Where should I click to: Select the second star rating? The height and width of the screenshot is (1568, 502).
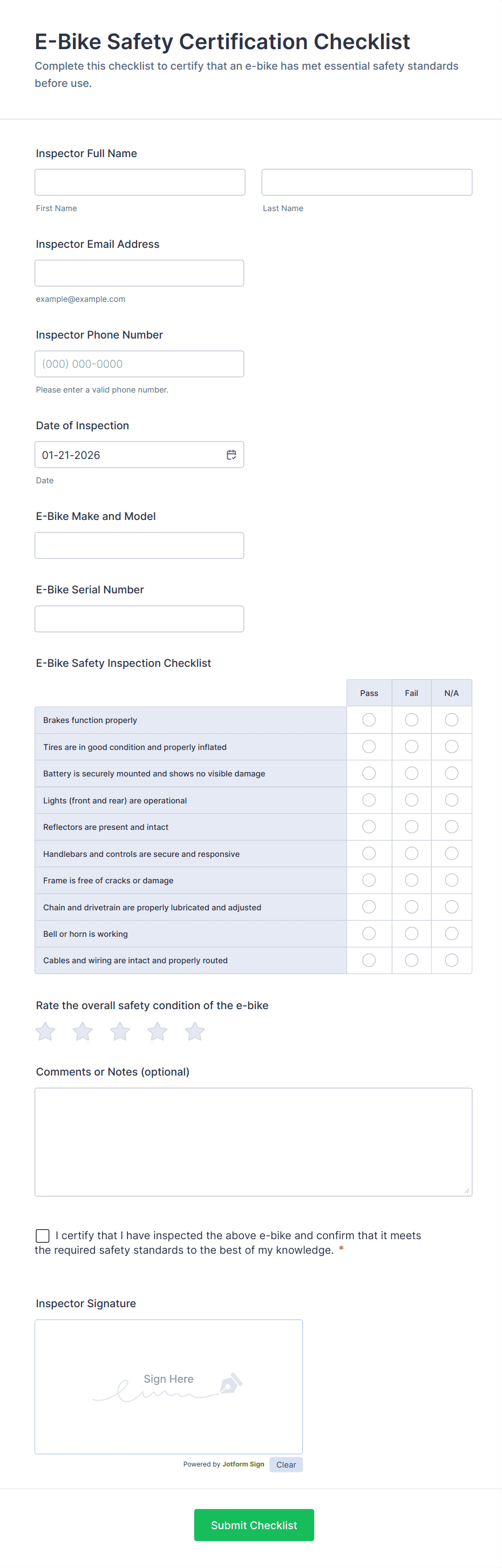82,1031
